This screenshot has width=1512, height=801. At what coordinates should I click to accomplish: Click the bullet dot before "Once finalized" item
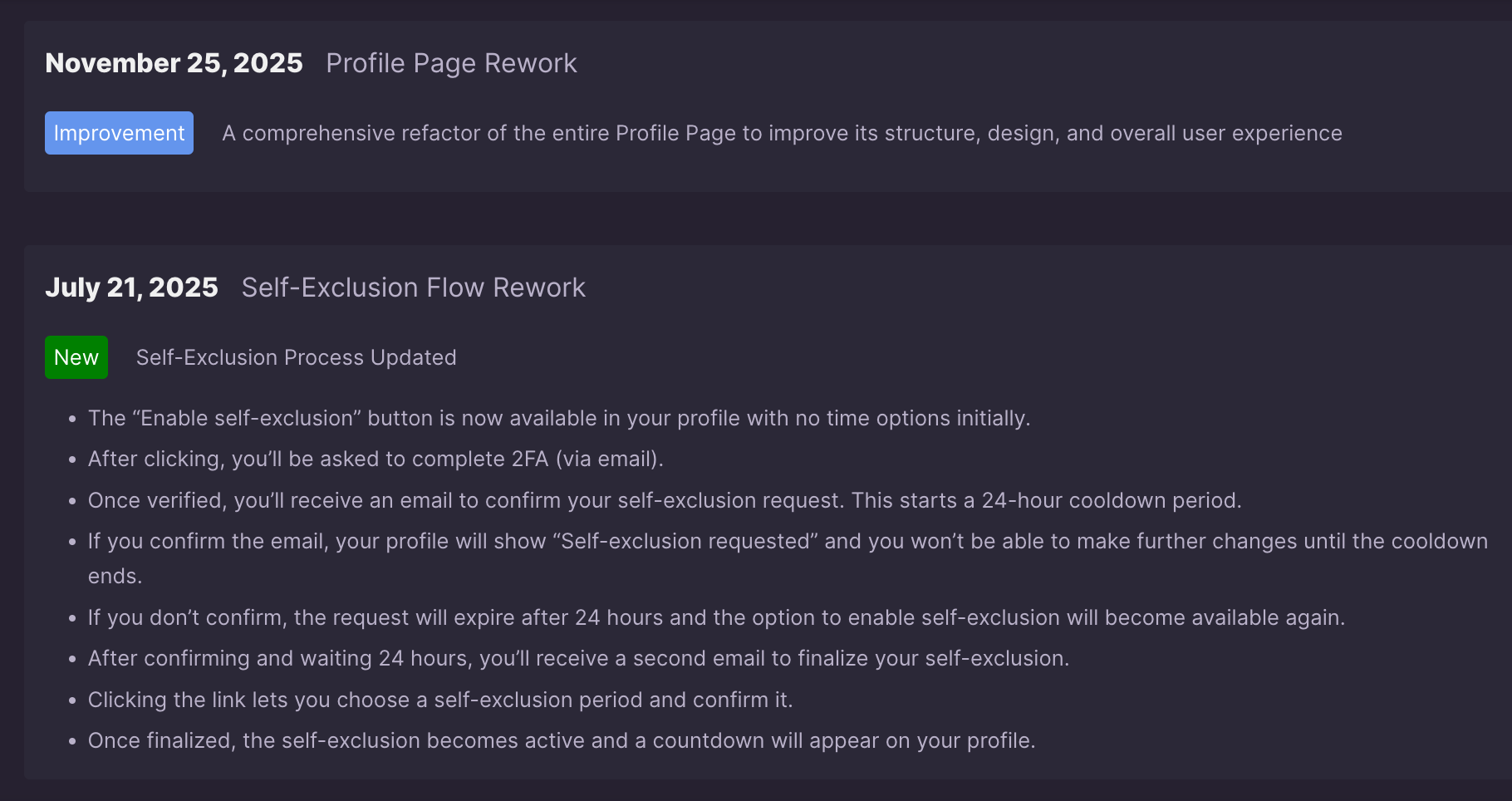click(x=73, y=741)
